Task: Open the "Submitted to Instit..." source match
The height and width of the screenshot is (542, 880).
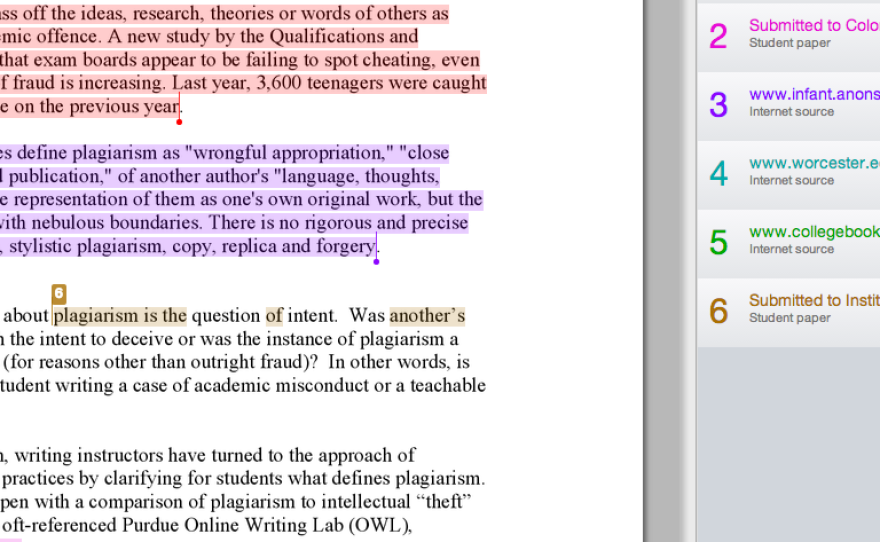Action: click(x=813, y=300)
